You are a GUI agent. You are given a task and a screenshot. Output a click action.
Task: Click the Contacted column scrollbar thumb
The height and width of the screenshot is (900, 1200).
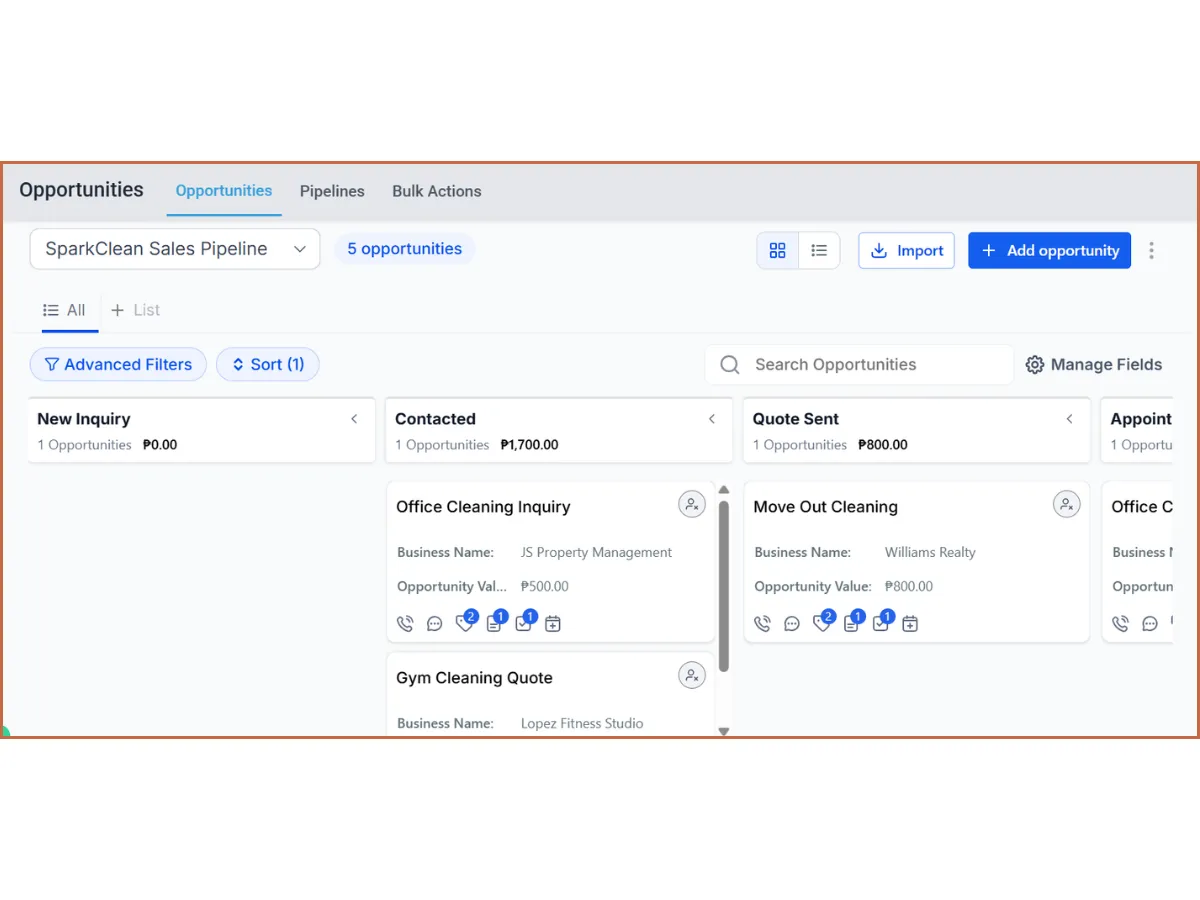point(724,586)
